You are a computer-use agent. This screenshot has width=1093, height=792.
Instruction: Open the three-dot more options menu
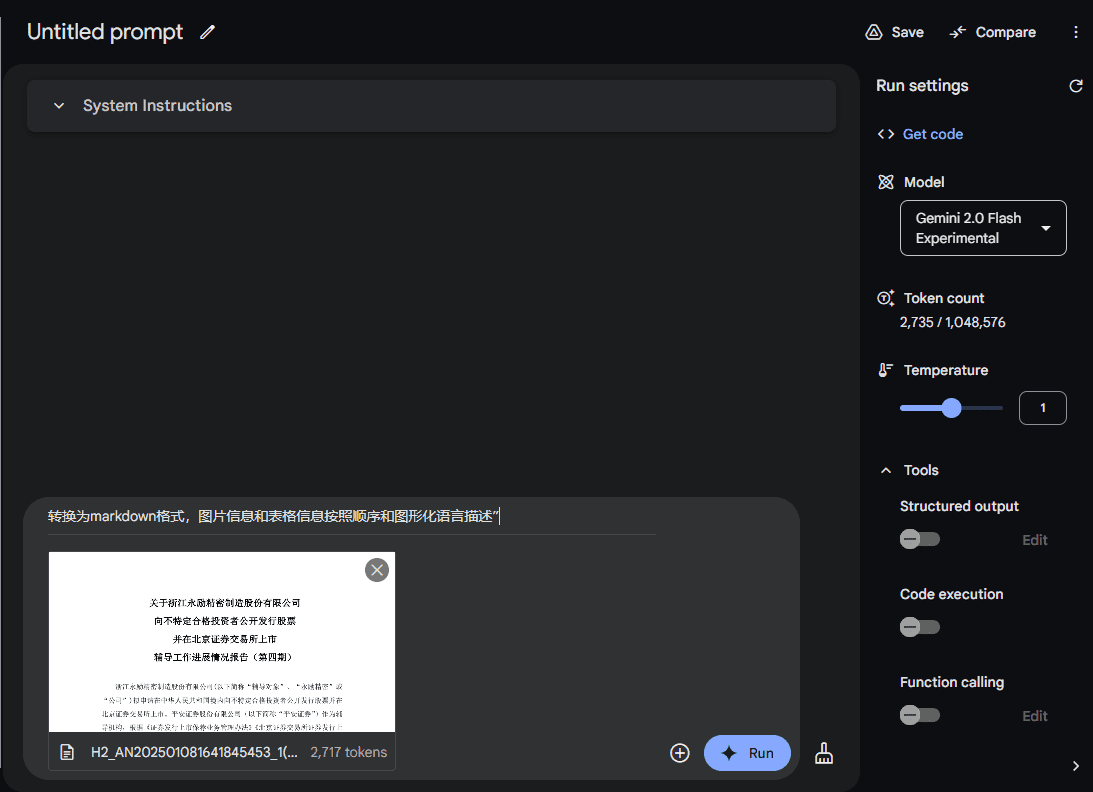click(x=1076, y=32)
